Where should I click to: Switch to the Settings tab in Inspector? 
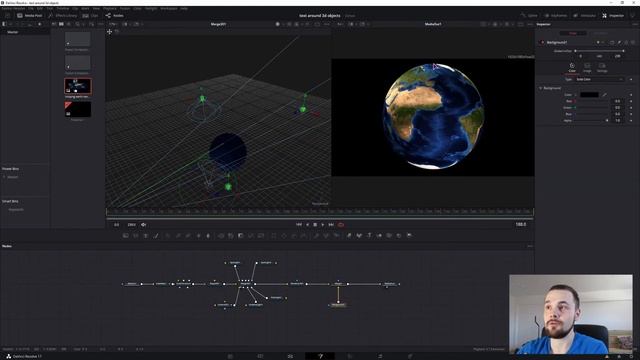[x=602, y=67]
